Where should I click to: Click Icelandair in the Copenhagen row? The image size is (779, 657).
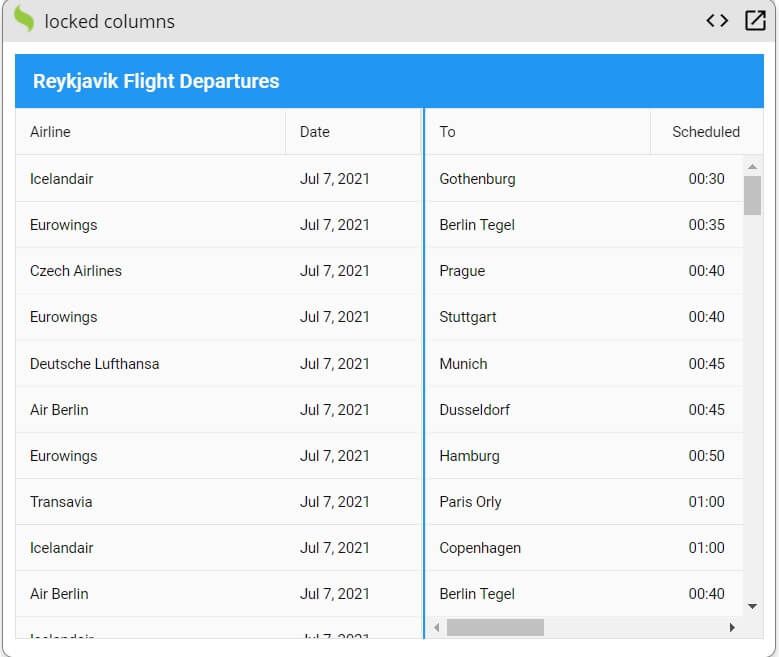(x=62, y=548)
